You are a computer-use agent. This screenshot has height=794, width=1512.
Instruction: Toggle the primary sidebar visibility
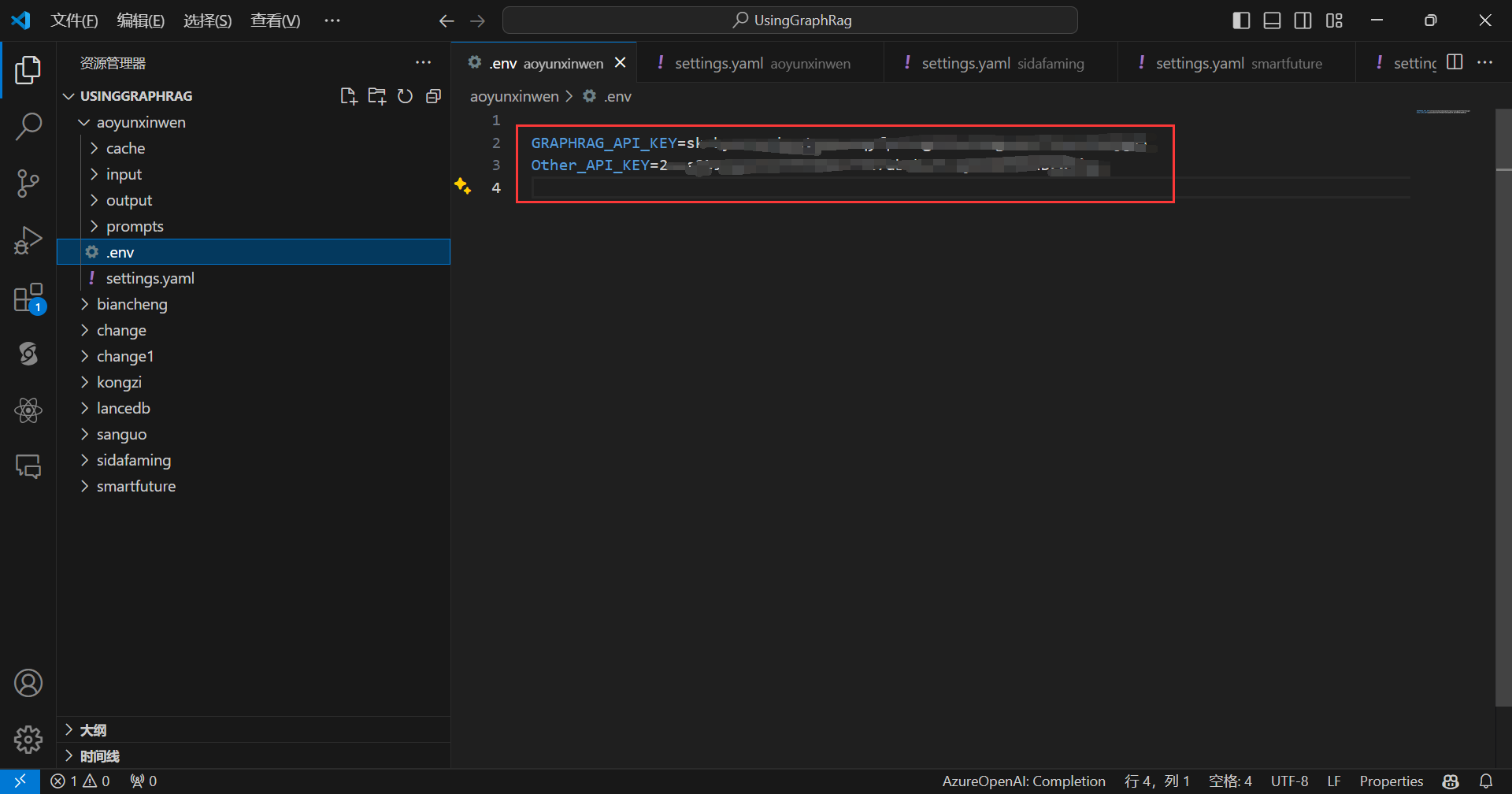1241,20
